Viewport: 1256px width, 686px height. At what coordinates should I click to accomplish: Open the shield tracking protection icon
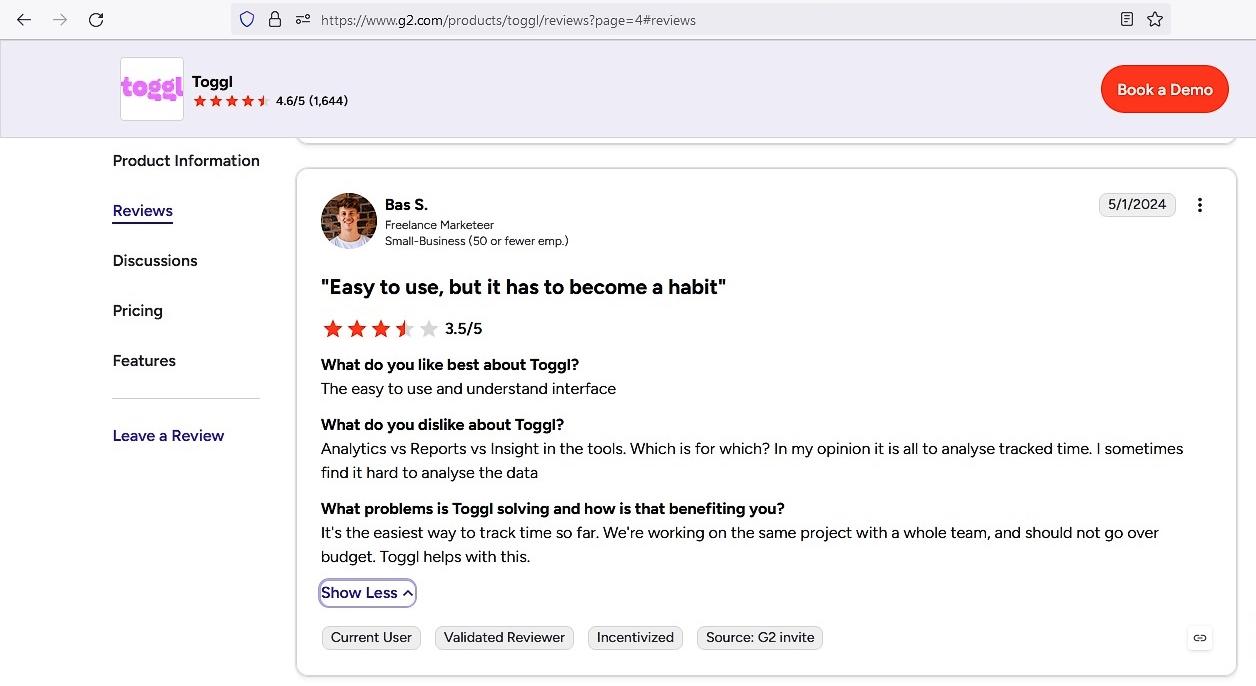[247, 19]
